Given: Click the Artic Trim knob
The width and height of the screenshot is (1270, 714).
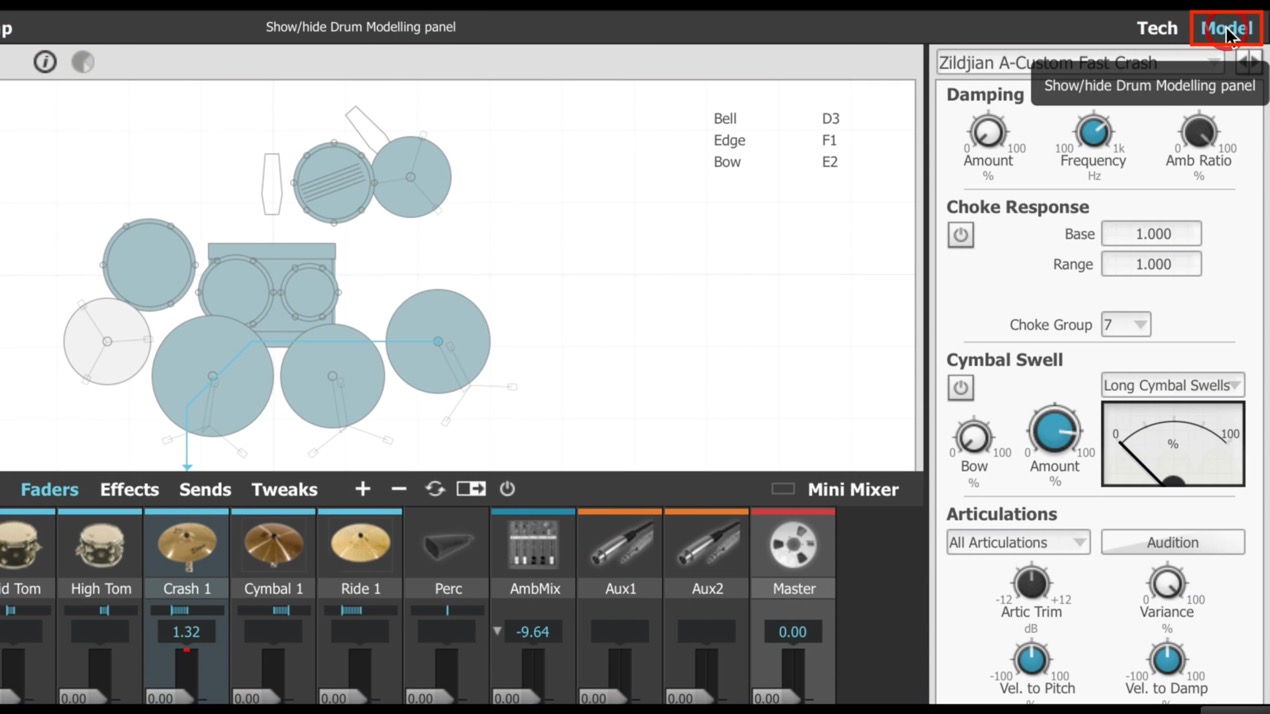Looking at the screenshot, I should click(1031, 583).
